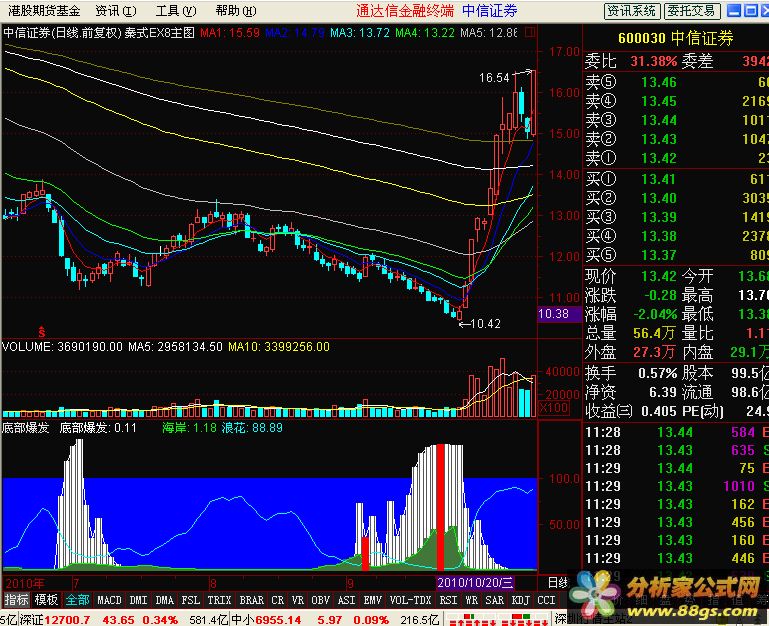Viewport: 769px width, 626px height.
Task: Select the 模板 tab
Action: (46, 600)
